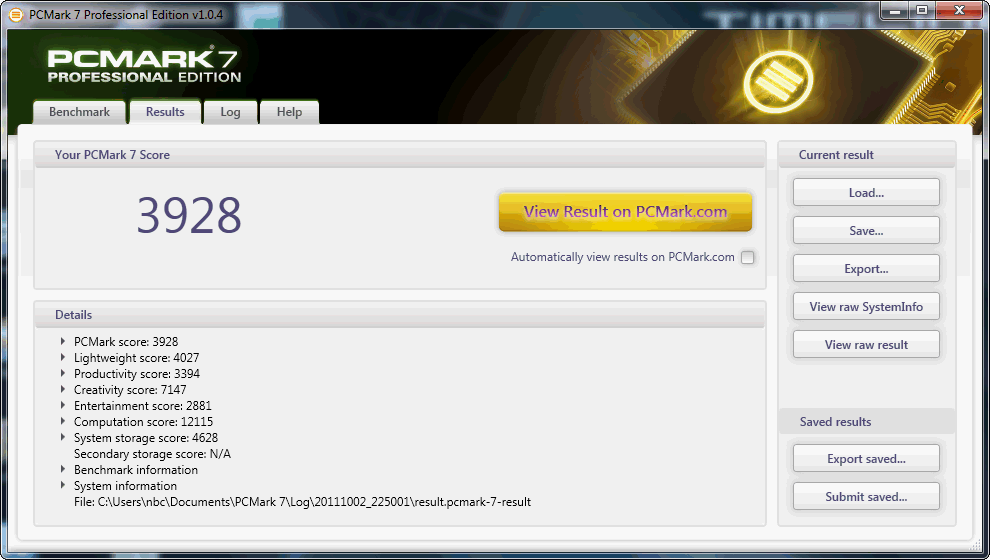Open the Results tab

click(x=165, y=112)
